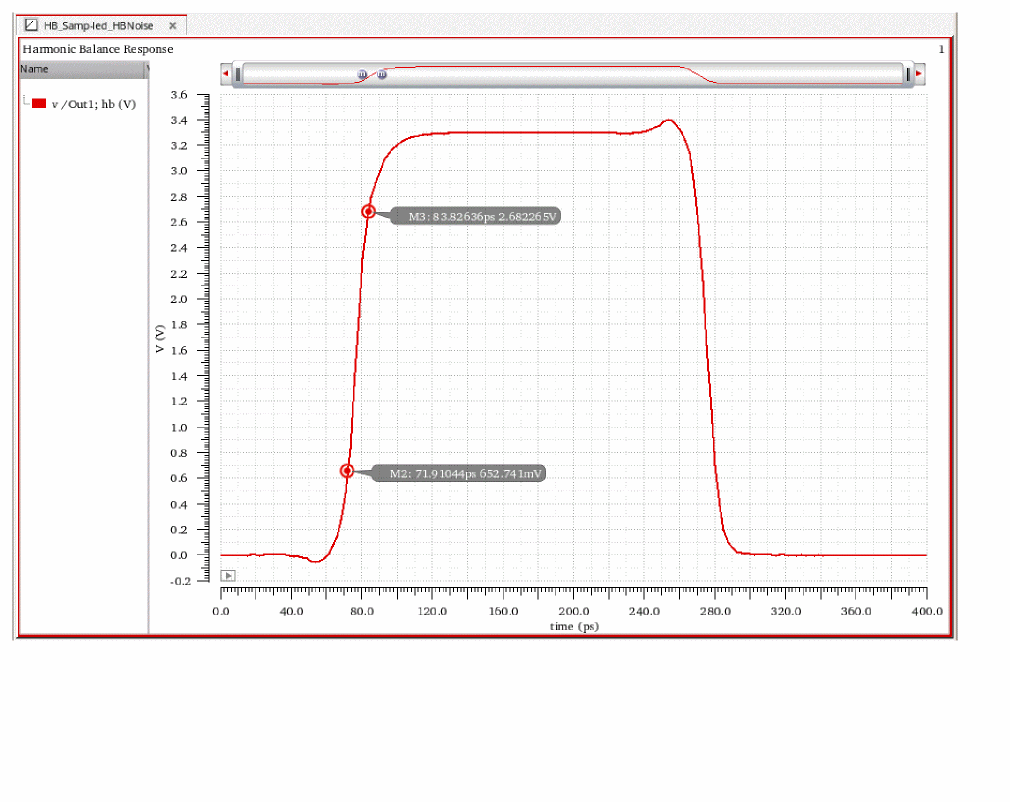Click the left red arrow on overview bar
Viewport: 1010px width, 802px height.
tap(226, 74)
